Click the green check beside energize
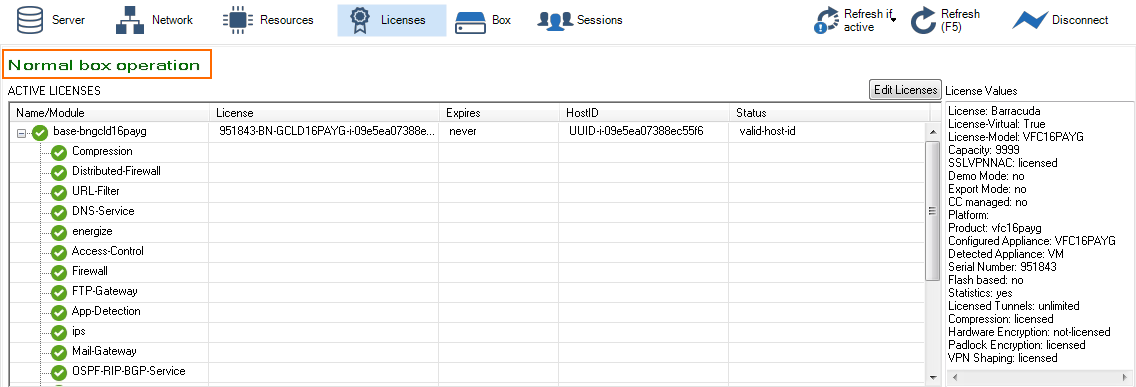The height and width of the screenshot is (387, 1136). (x=59, y=232)
